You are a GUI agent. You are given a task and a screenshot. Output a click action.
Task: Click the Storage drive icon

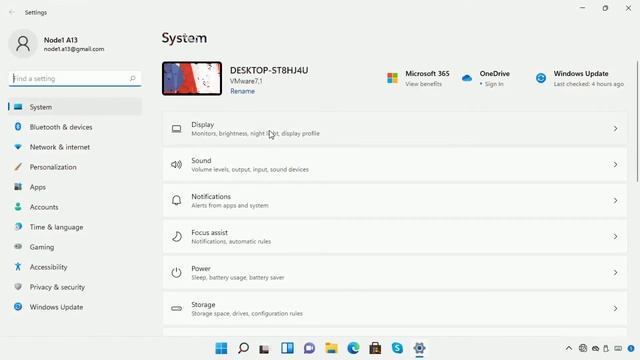coord(176,309)
